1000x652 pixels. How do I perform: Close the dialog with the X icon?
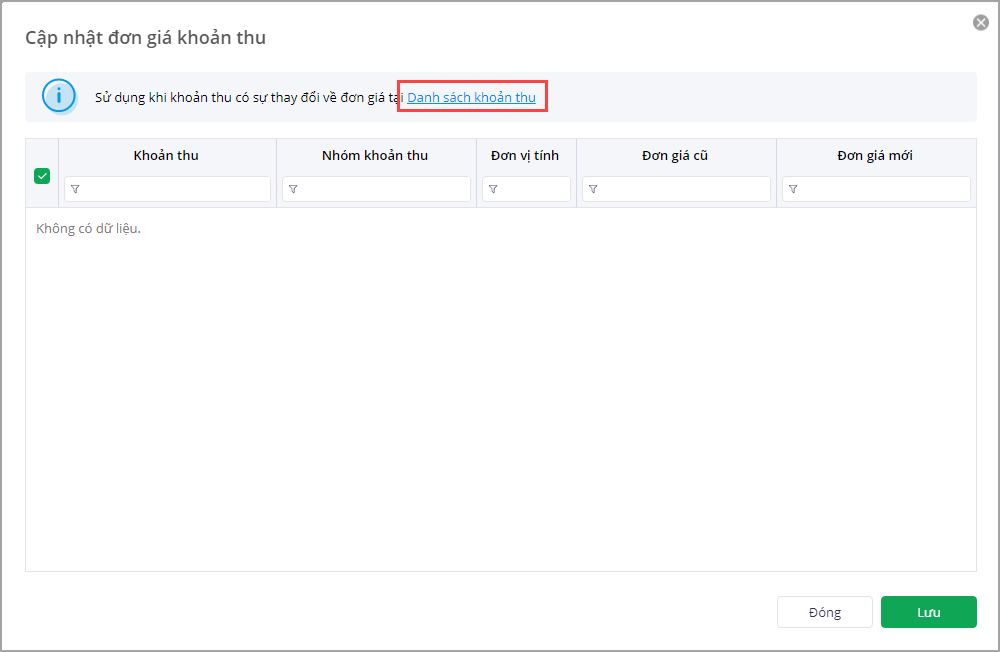click(x=981, y=23)
